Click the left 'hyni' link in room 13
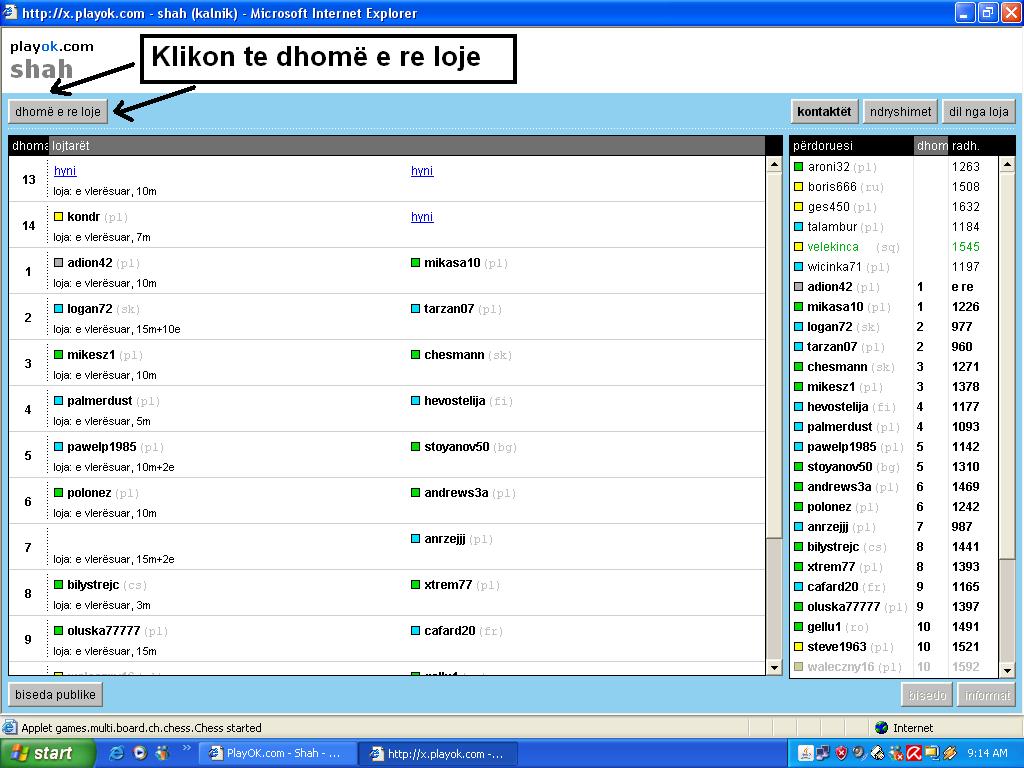Viewport: 1024px width, 768px height. [x=65, y=171]
